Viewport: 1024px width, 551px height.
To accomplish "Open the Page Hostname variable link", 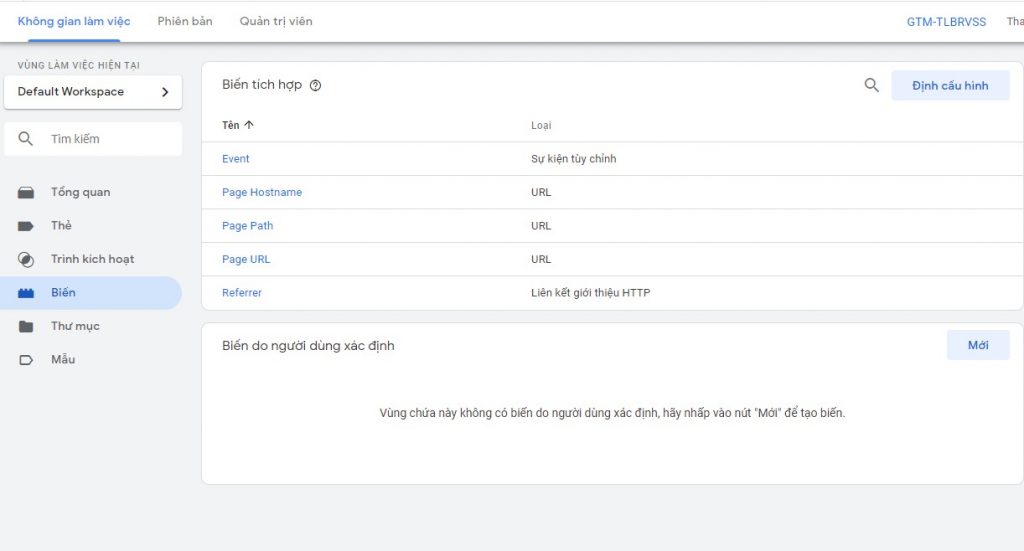I will 262,192.
